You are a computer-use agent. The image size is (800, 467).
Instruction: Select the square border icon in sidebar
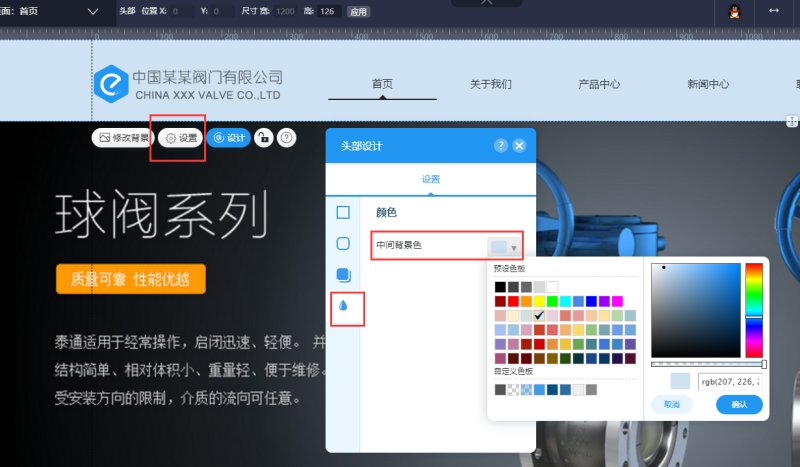pyautogui.click(x=343, y=212)
